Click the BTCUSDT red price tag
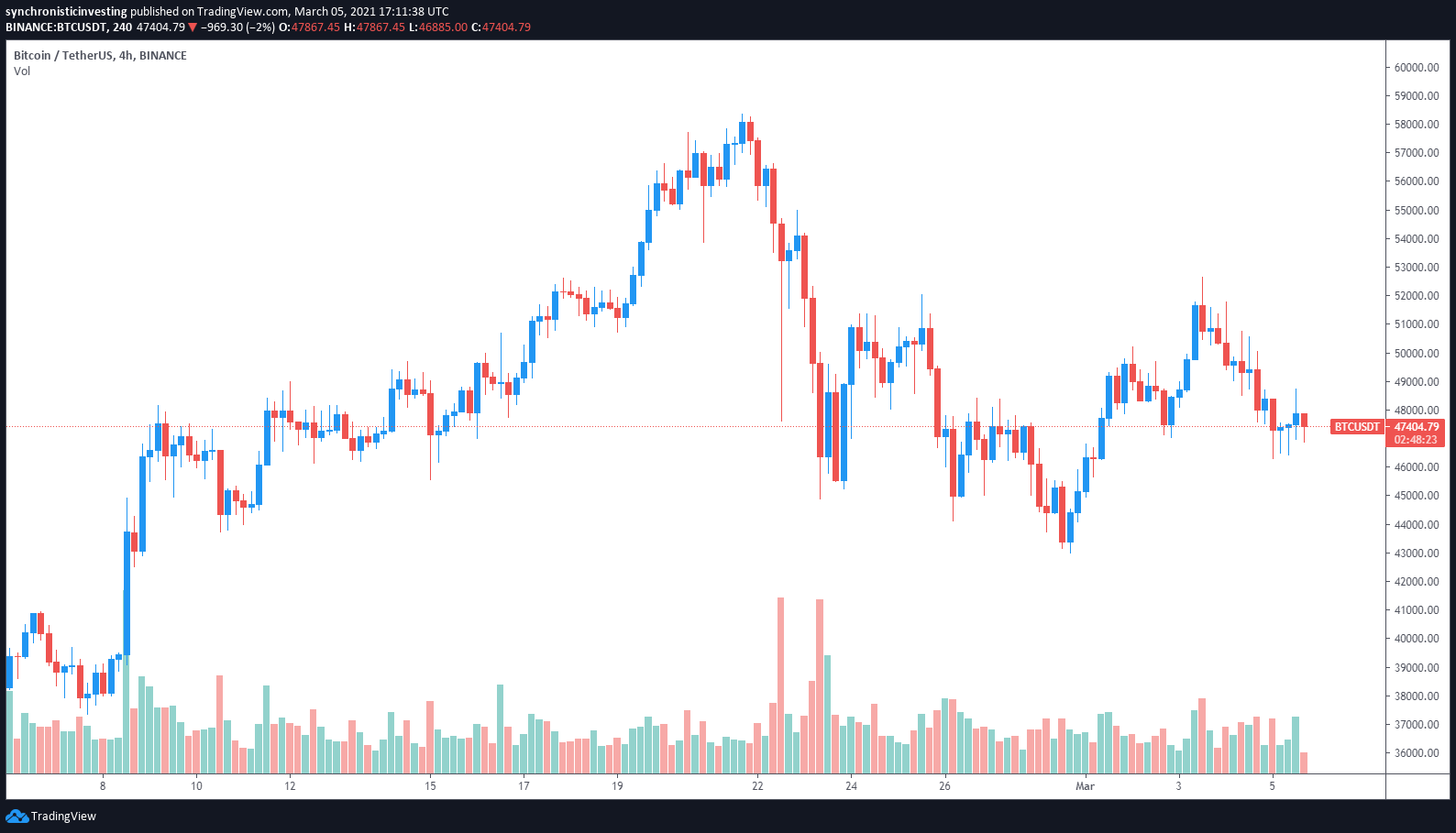Screen dimensions: 1456x833 click(1356, 427)
